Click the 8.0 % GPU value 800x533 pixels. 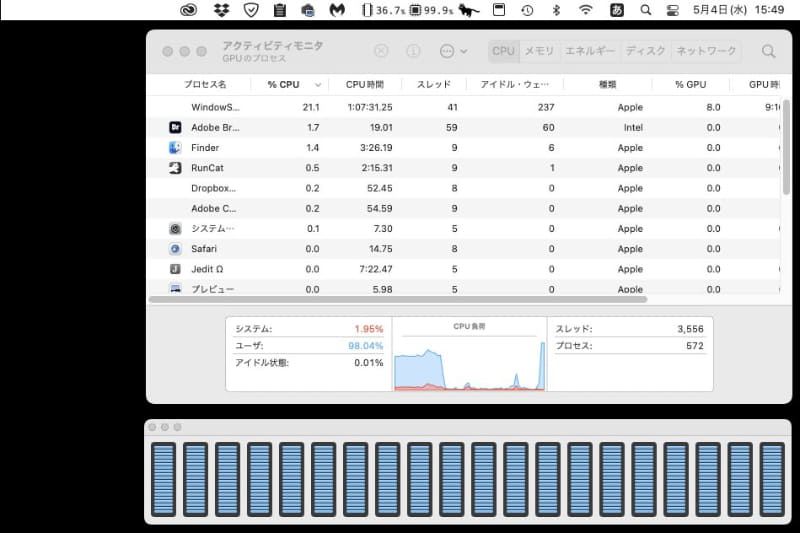tap(713, 107)
